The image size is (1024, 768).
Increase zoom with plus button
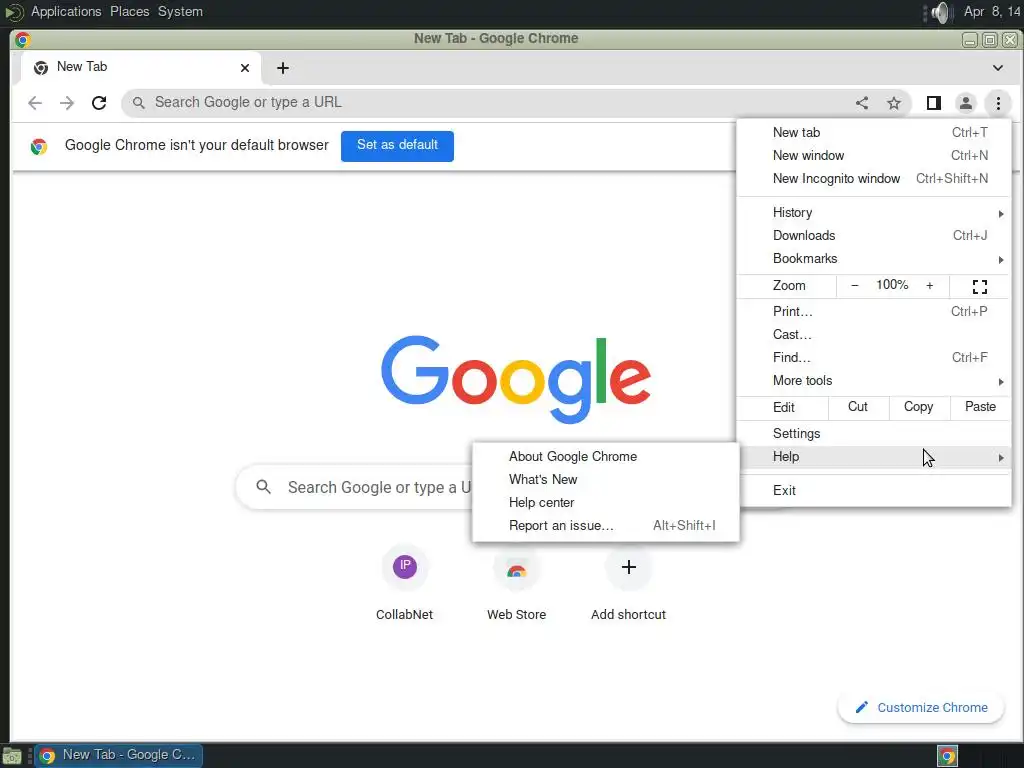pyautogui.click(x=929, y=285)
